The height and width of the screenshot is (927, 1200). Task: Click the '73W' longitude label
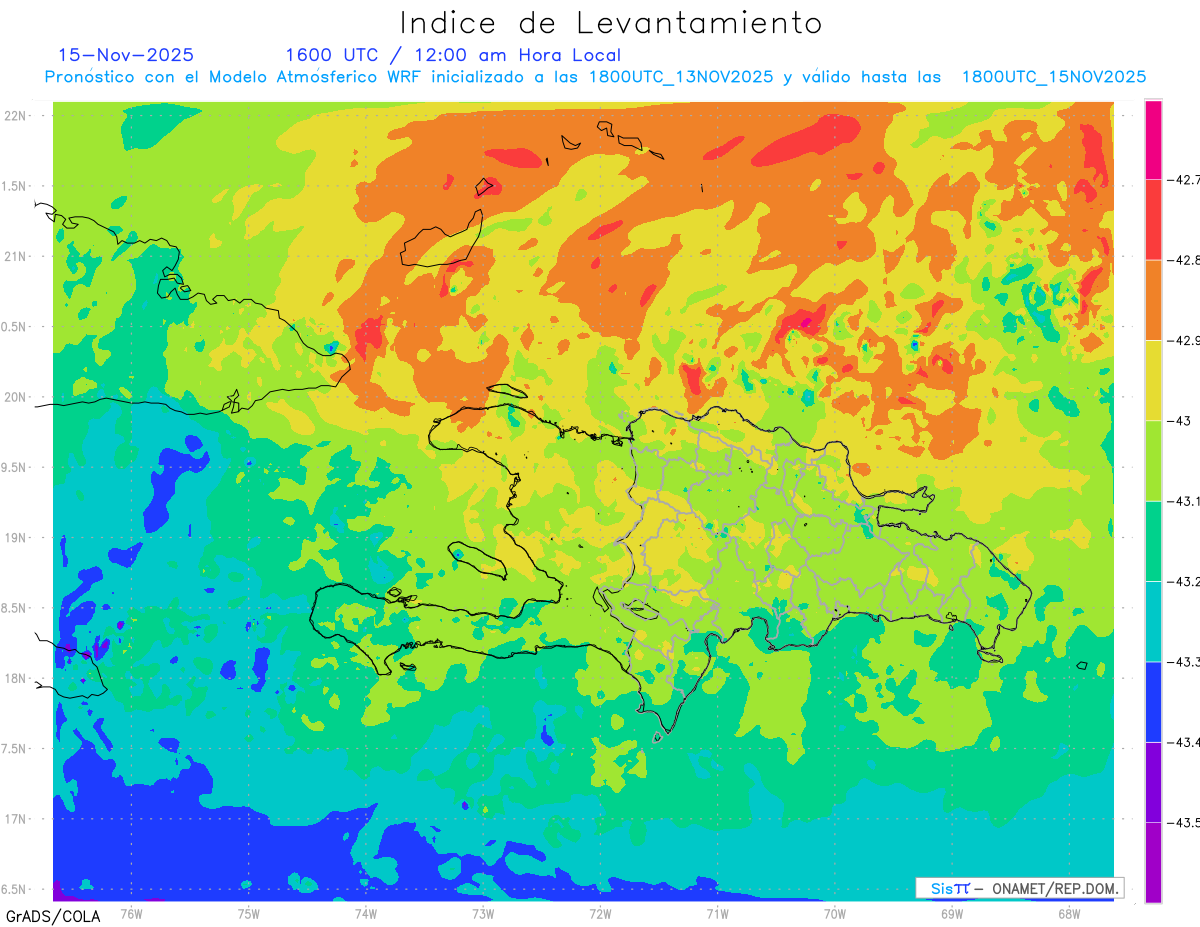click(483, 913)
